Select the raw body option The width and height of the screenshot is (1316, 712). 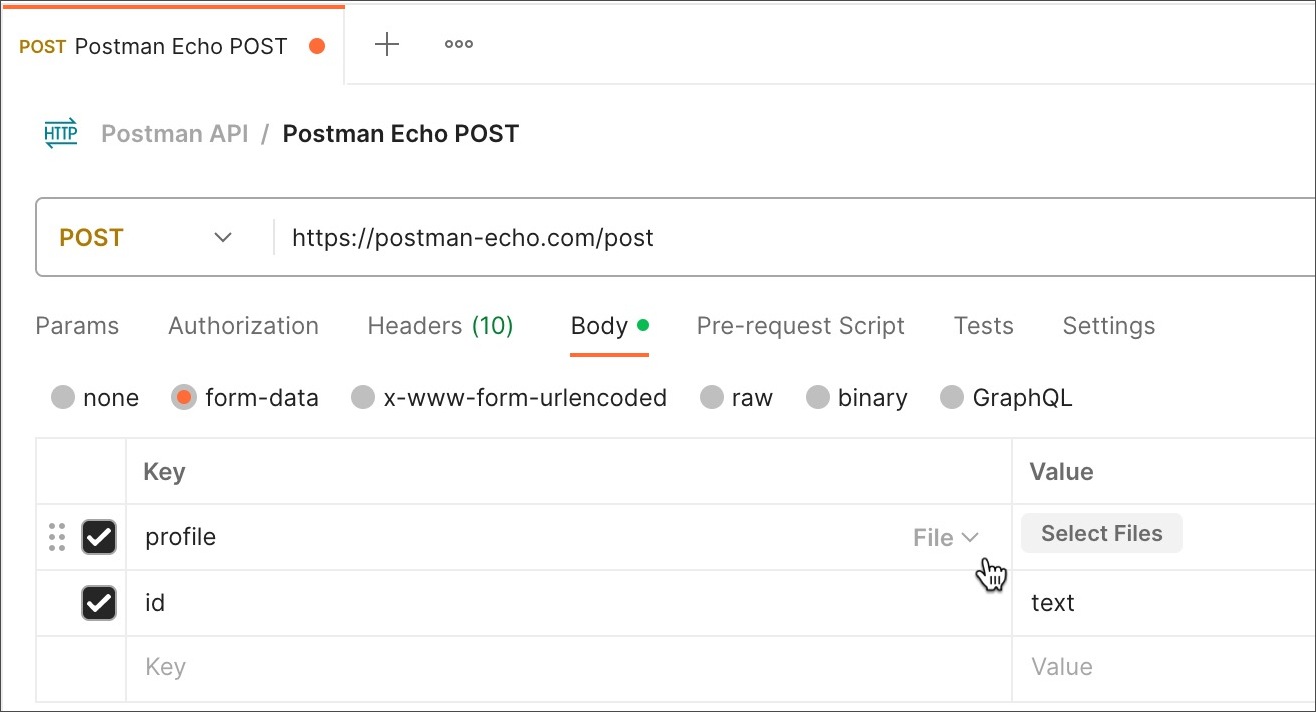pos(712,398)
